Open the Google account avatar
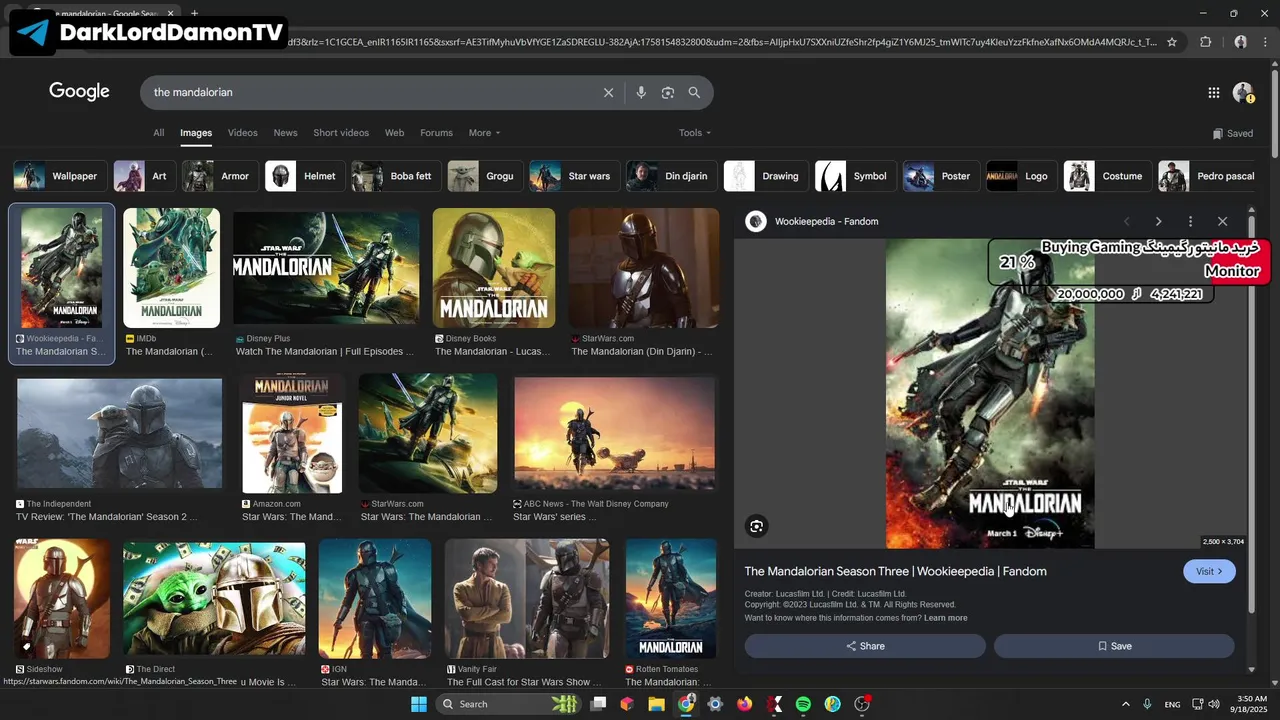Viewport: 1280px width, 720px height. click(1243, 93)
